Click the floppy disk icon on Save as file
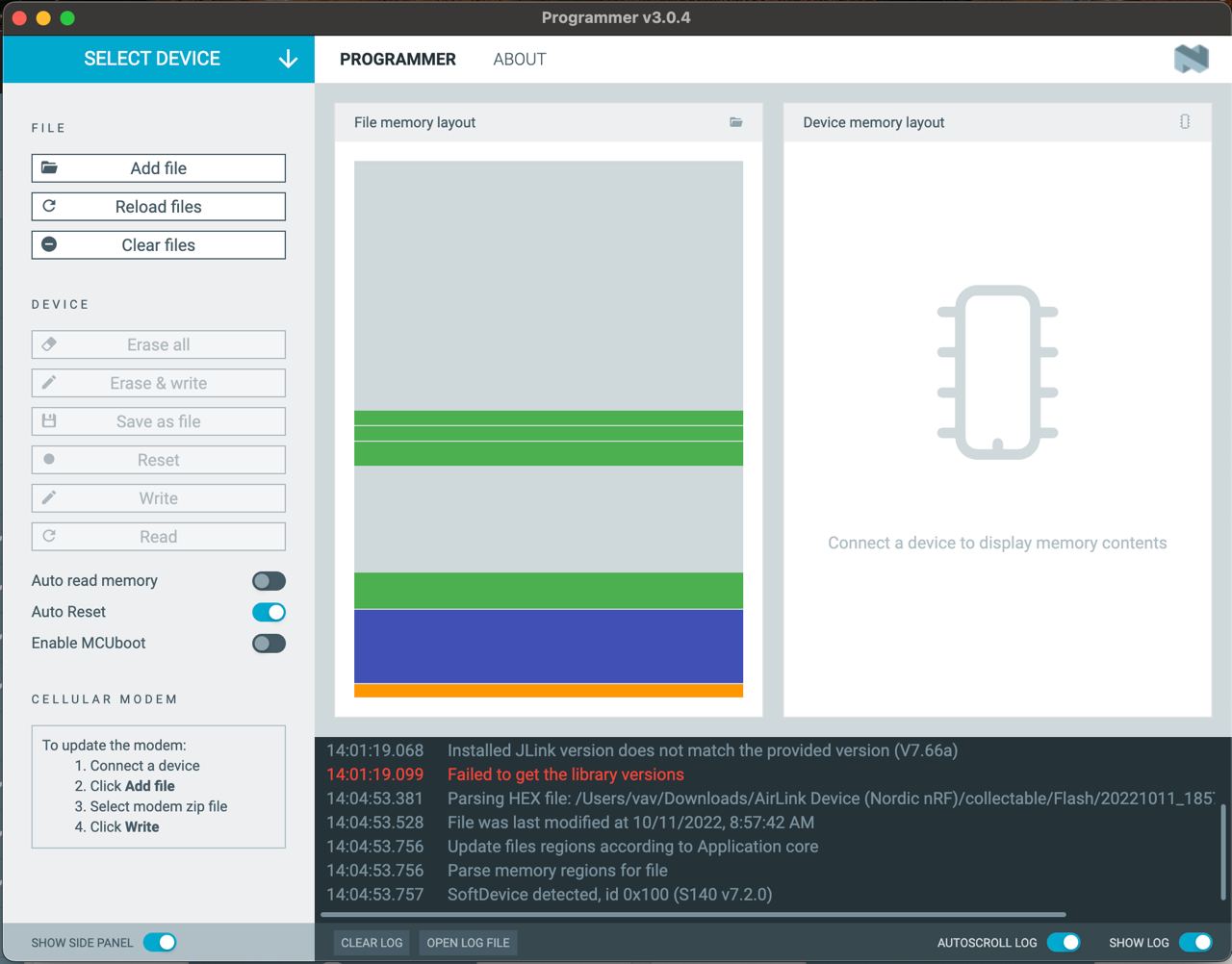1232x964 pixels. tap(49, 420)
